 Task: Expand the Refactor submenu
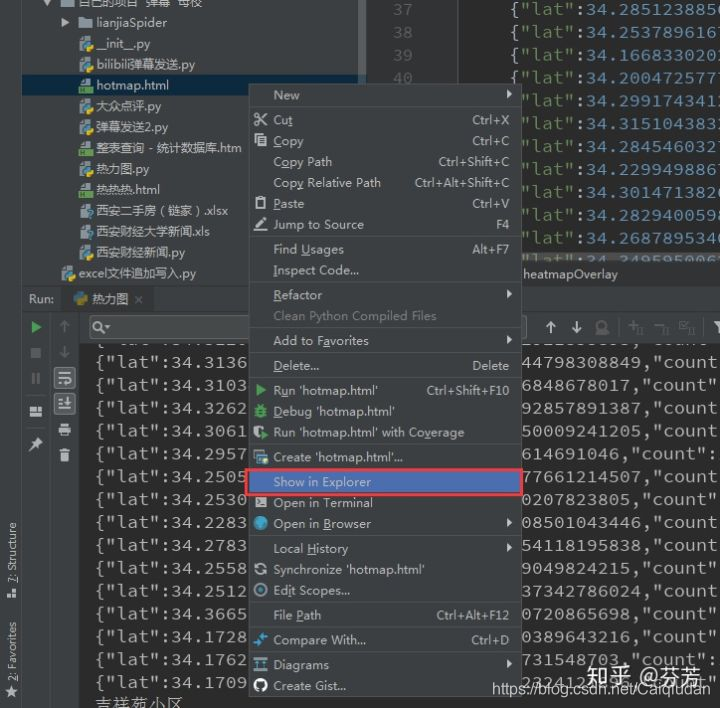pos(385,295)
